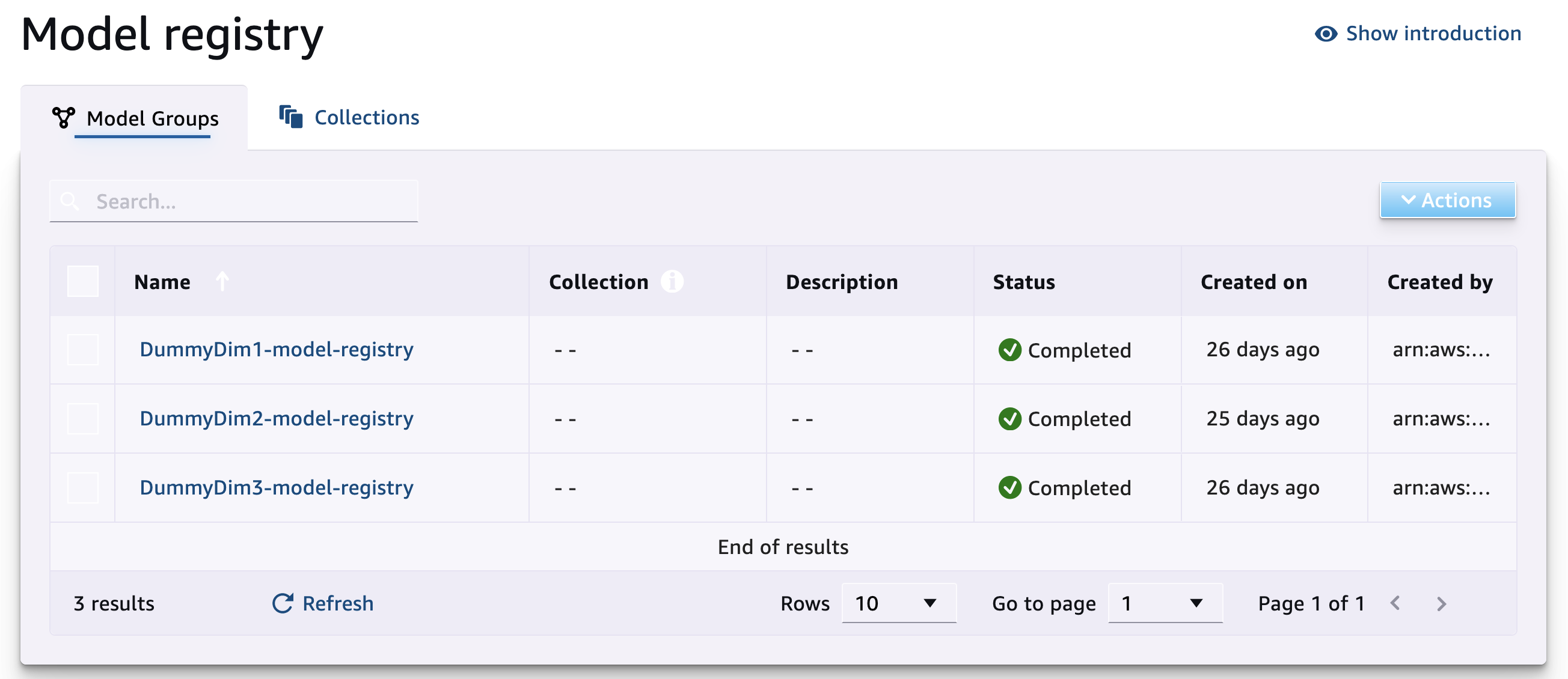Click the Collection column info icon
Image resolution: width=1568 pixels, height=679 pixels.
click(x=672, y=282)
